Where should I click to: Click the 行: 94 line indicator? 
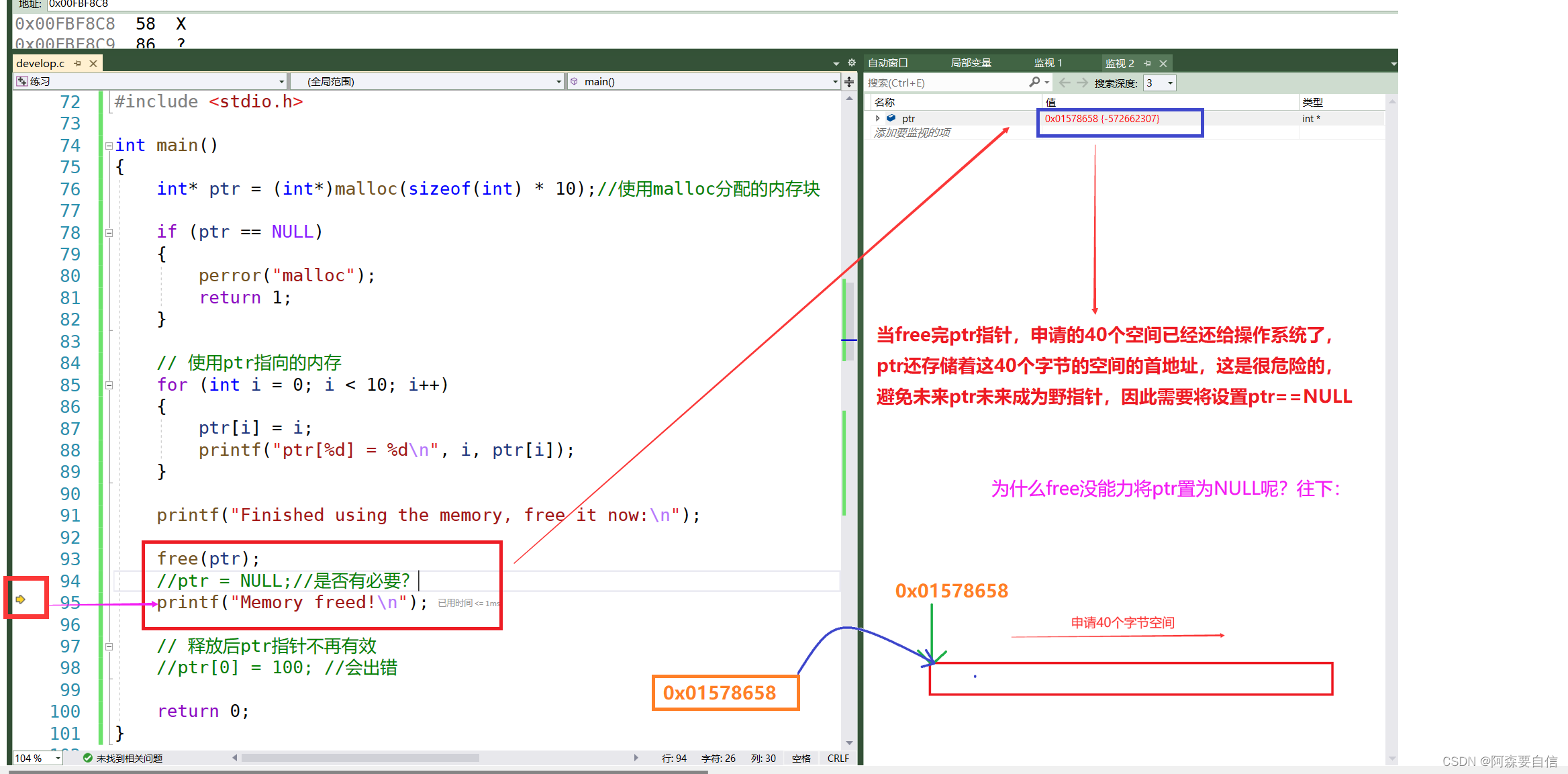pyautogui.click(x=674, y=759)
